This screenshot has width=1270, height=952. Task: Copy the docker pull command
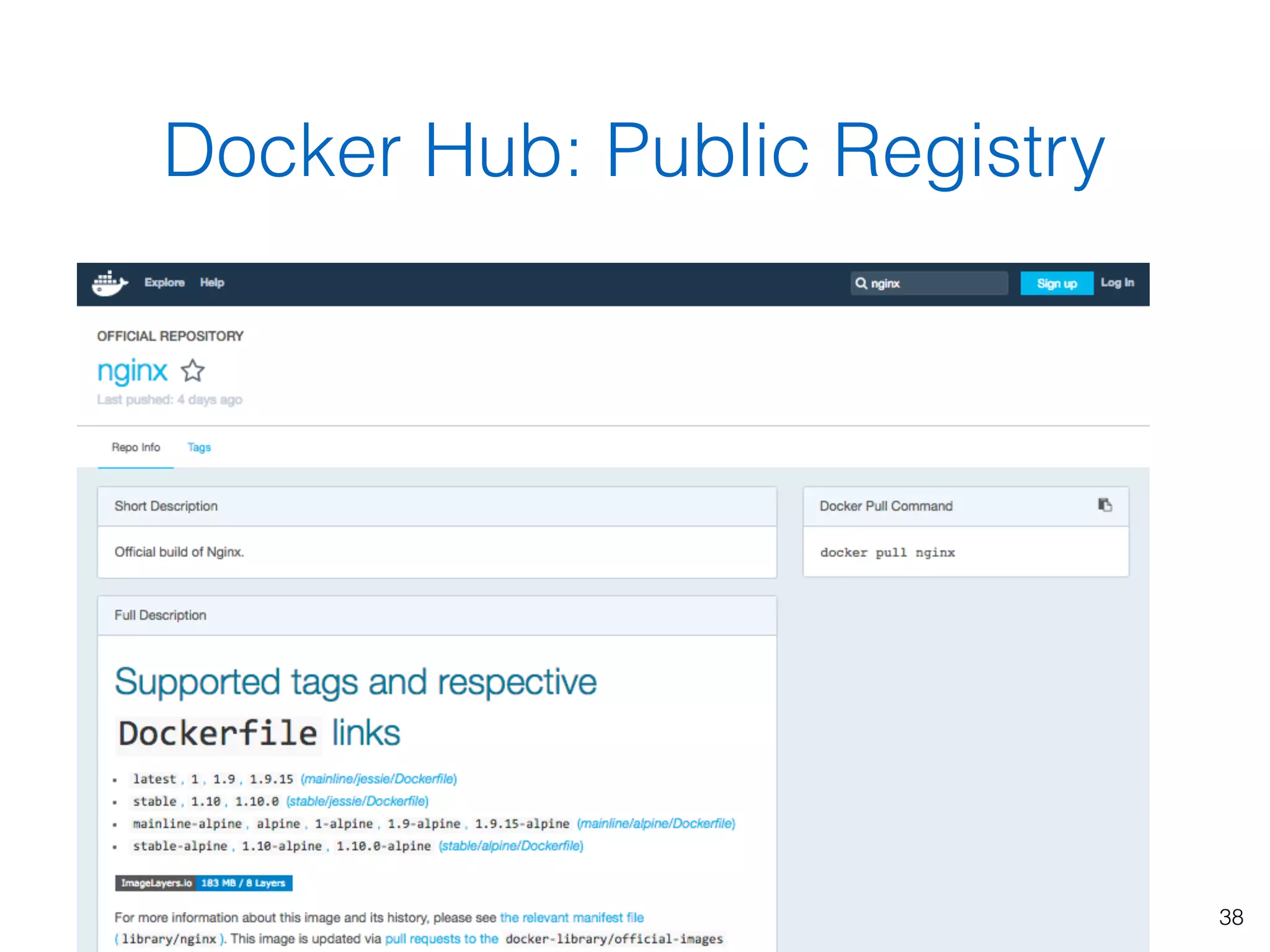tap(1104, 505)
